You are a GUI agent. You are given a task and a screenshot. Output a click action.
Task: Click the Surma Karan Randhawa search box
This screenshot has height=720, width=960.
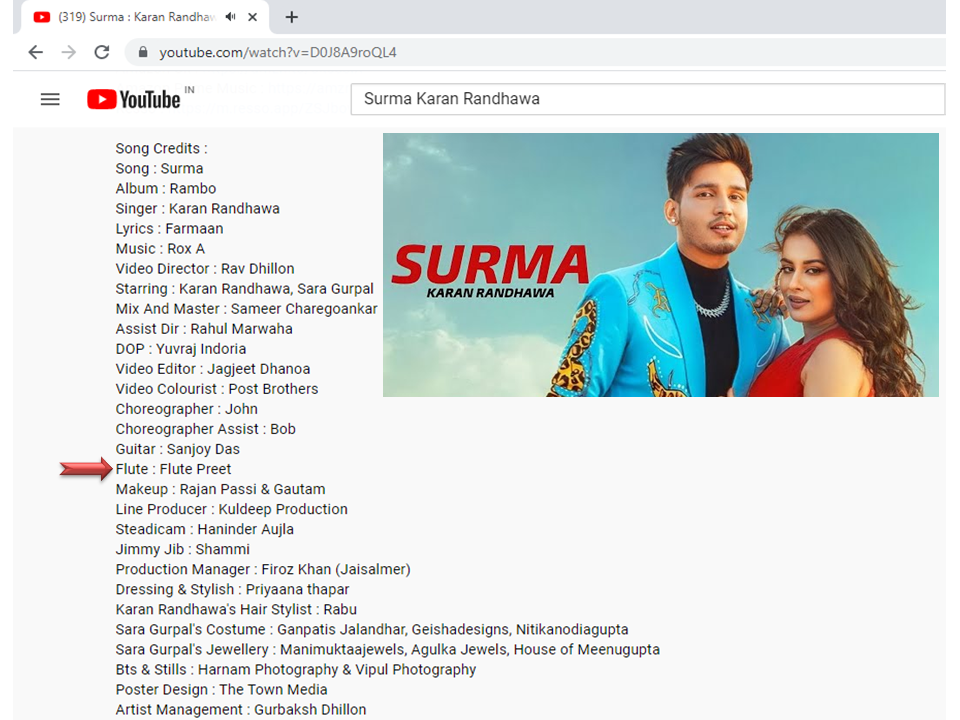(646, 99)
